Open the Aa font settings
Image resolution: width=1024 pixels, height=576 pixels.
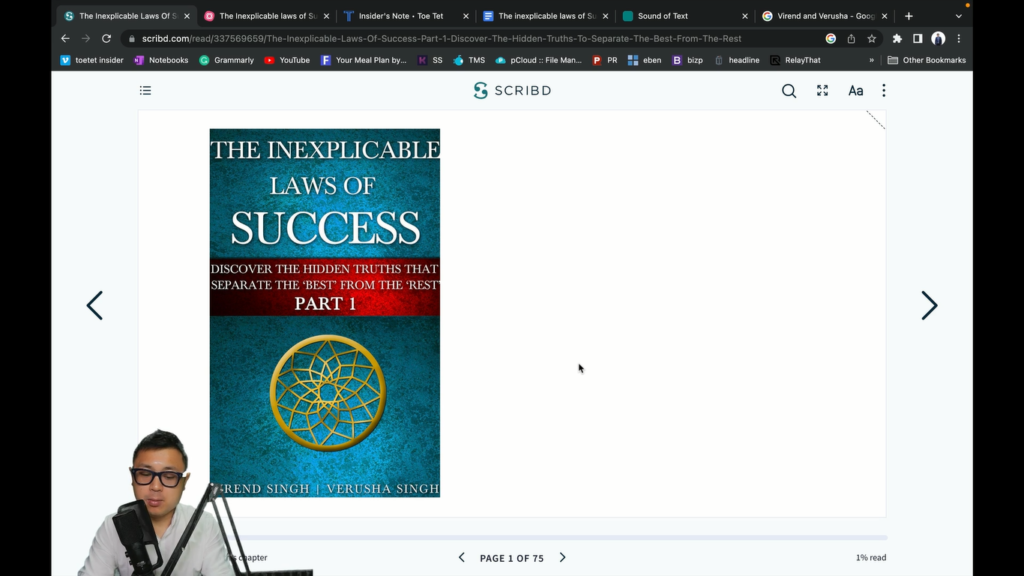[x=856, y=91]
